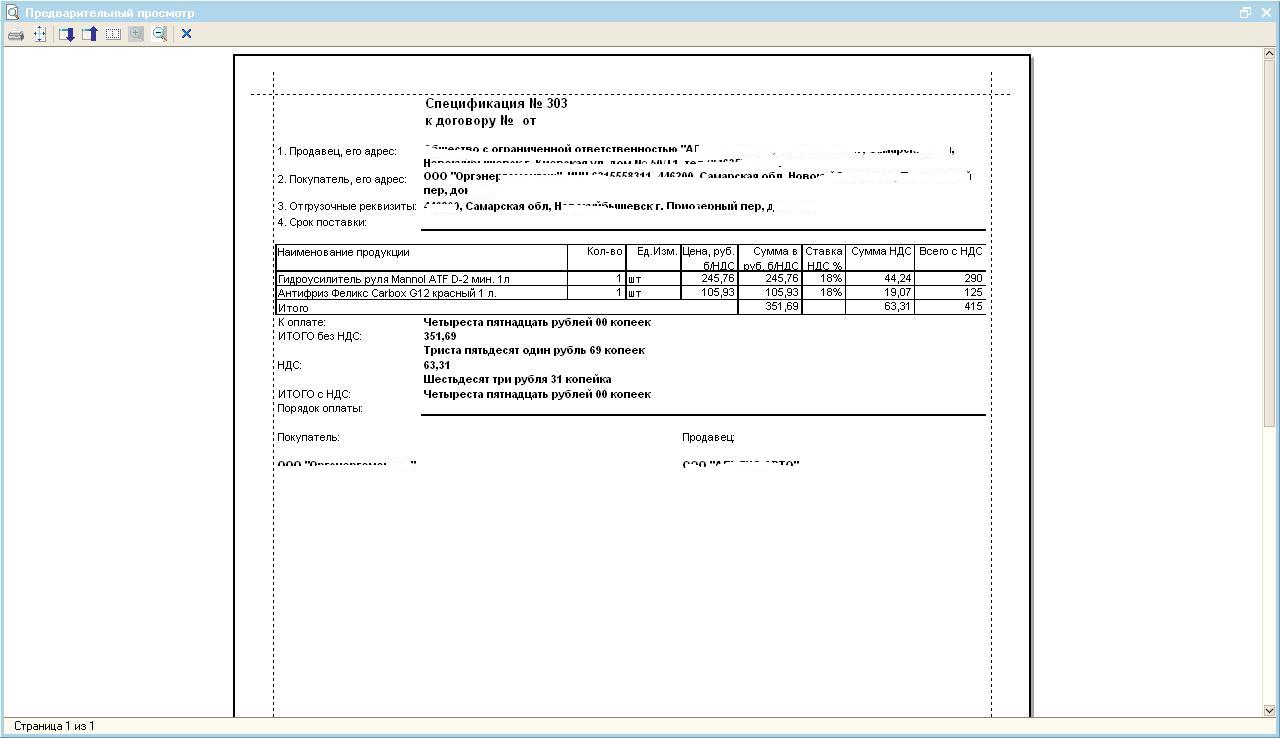Image resolution: width=1280 pixels, height=738 pixels.
Task: Click the vertical scrollbar up arrow
Action: tap(1270, 53)
